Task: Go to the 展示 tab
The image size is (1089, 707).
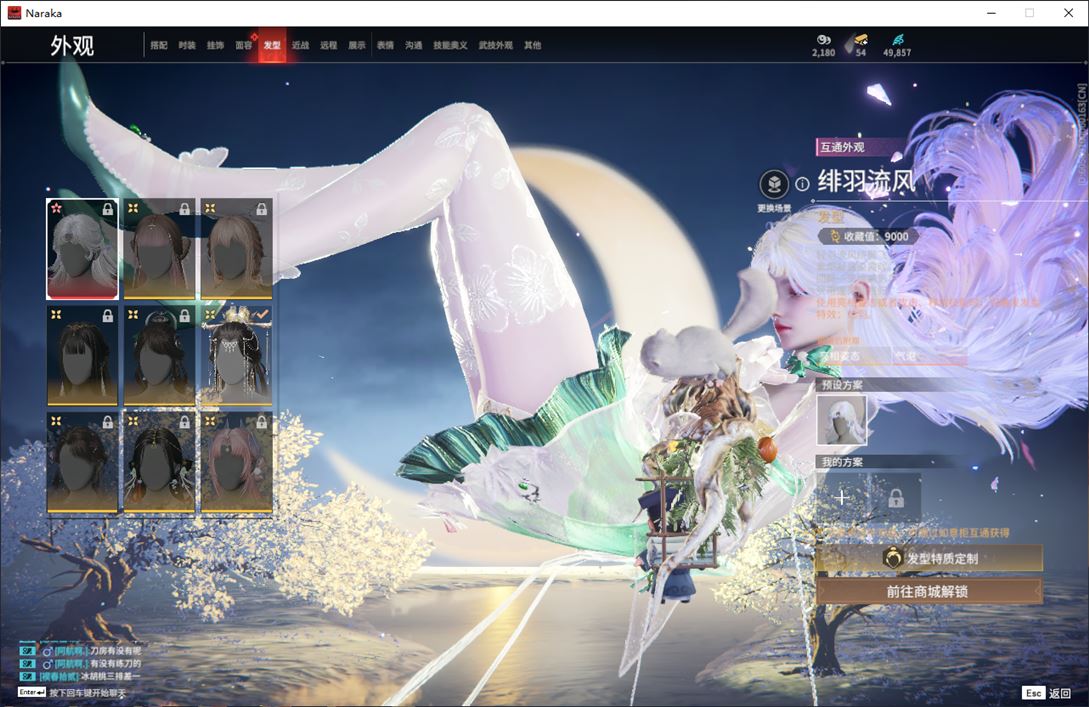Action: click(357, 45)
